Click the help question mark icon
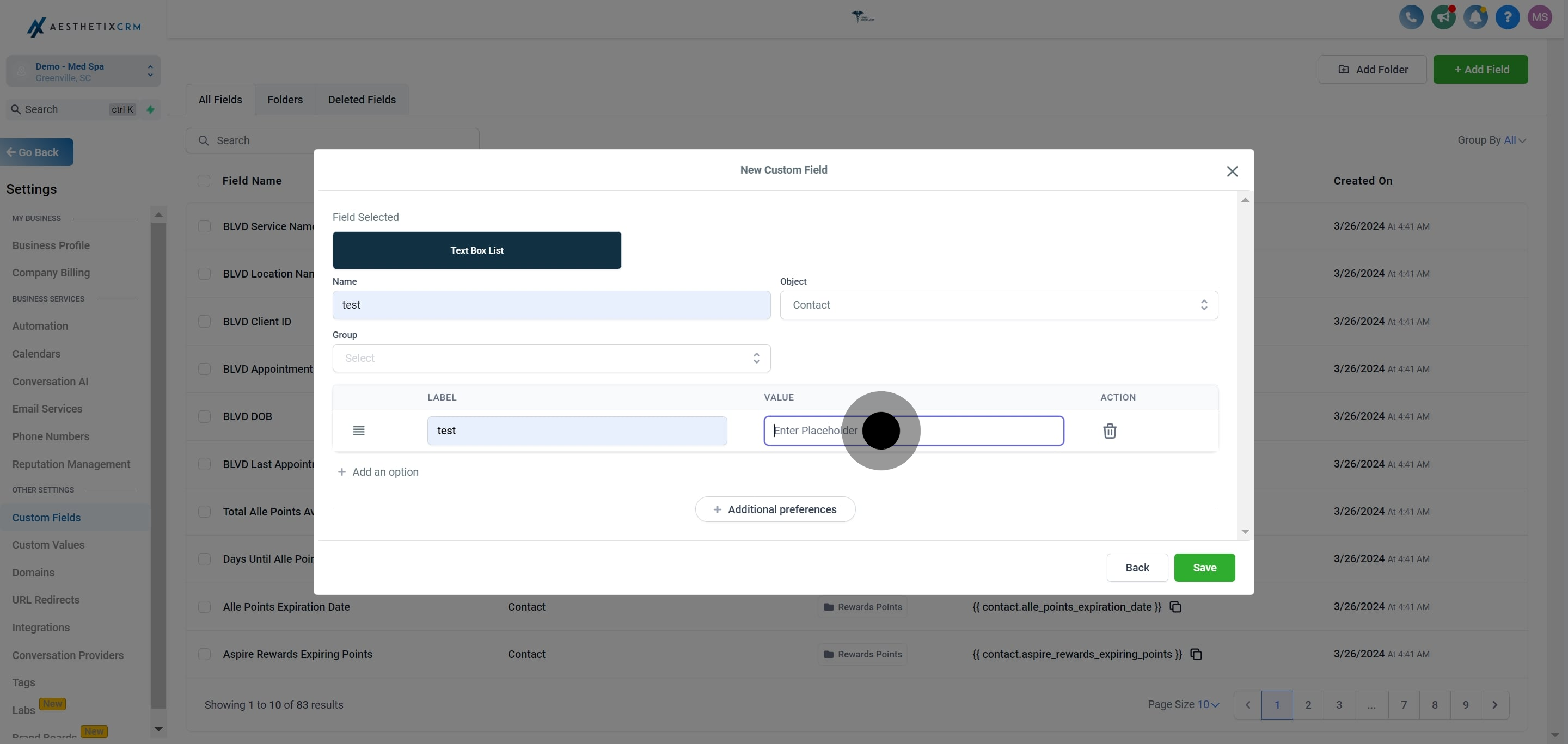This screenshot has height=744, width=1568. tap(1507, 17)
